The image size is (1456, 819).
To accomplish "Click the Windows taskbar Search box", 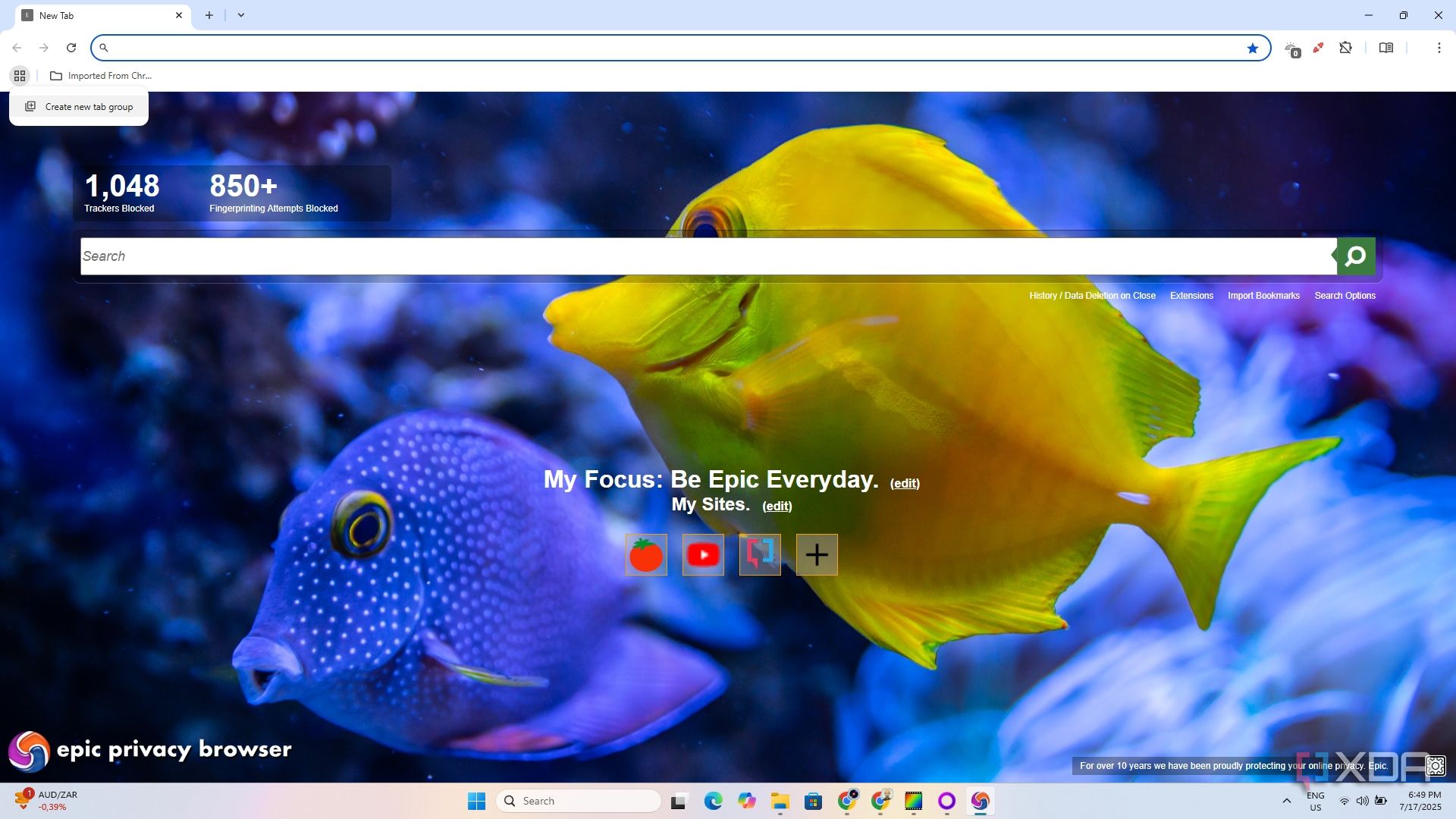I will point(579,801).
